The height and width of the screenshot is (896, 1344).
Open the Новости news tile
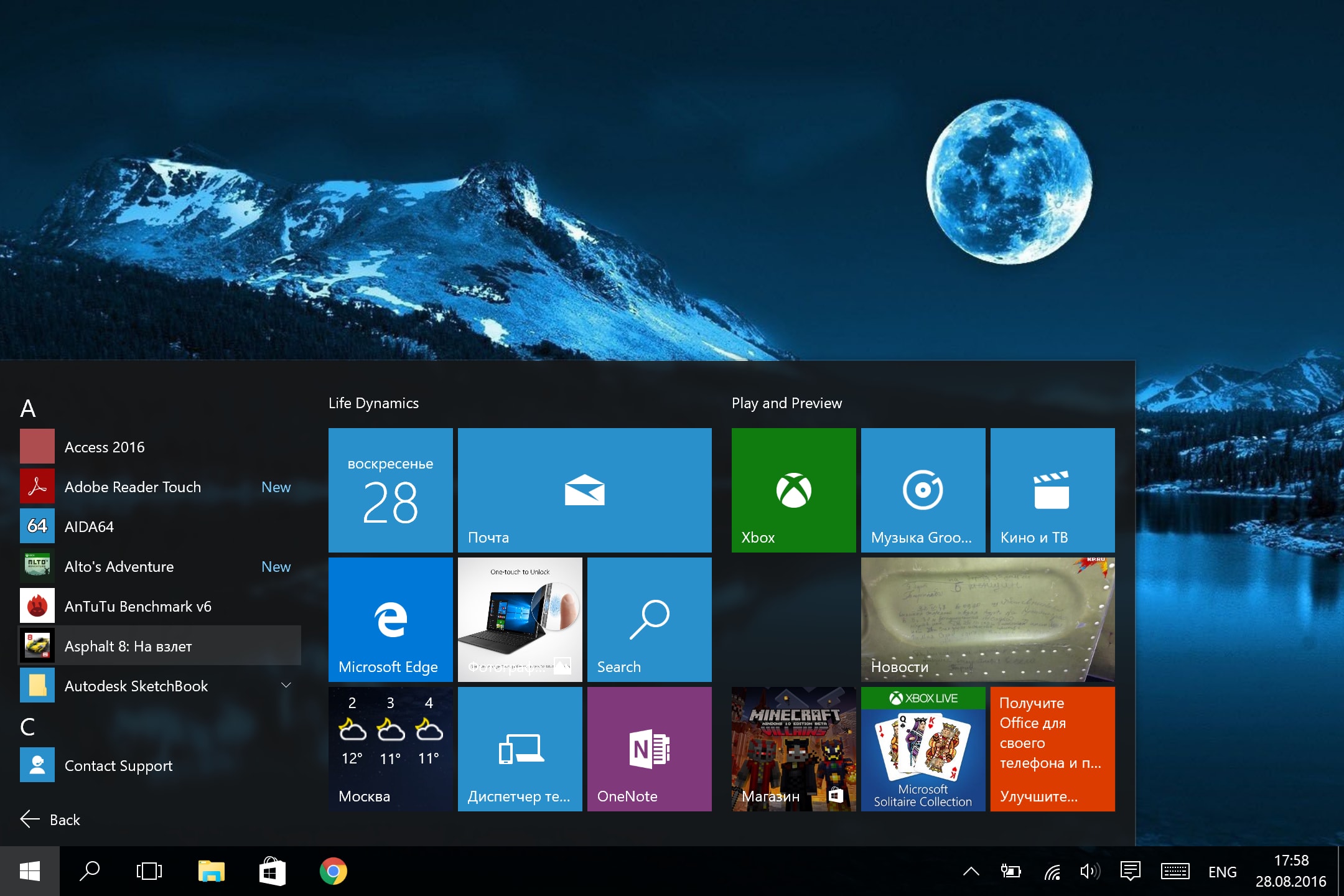[x=988, y=620]
